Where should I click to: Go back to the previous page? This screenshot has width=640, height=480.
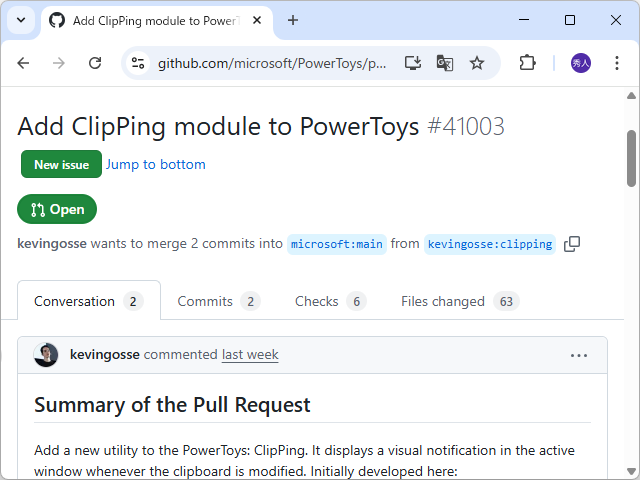(x=24, y=63)
